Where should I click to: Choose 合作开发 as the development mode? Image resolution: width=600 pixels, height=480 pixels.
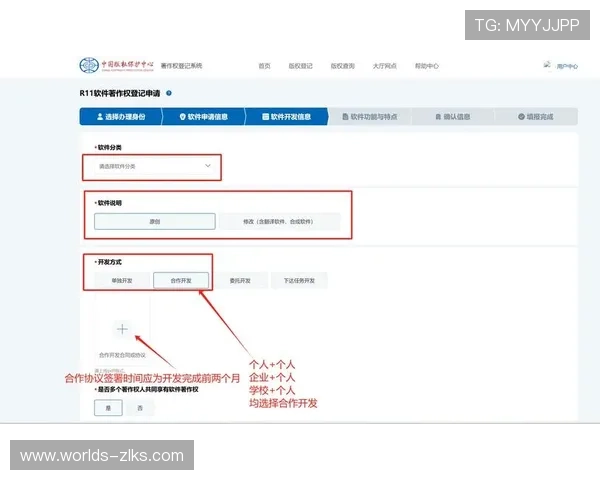click(x=181, y=281)
